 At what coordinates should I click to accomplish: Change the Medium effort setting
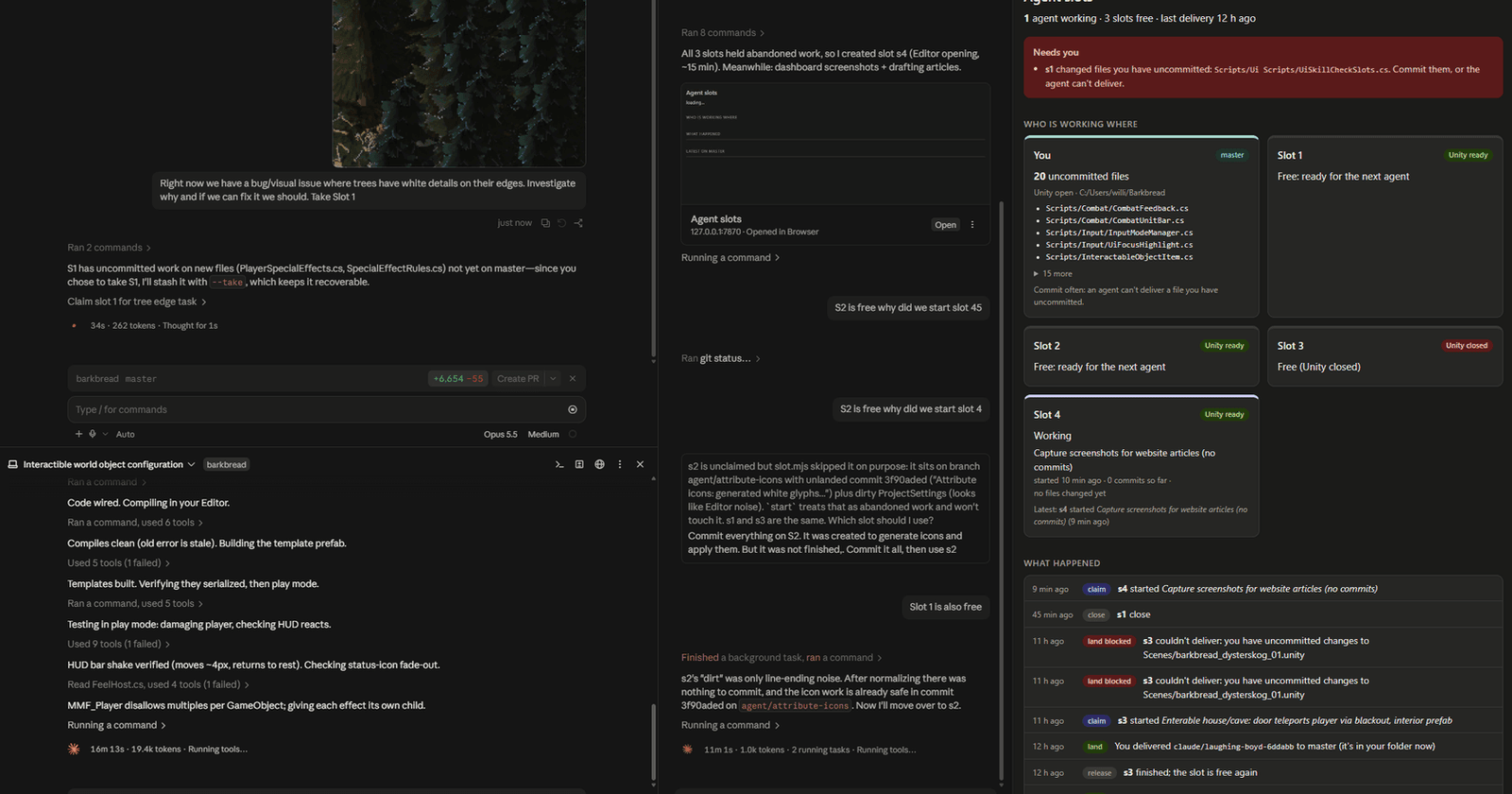543,434
